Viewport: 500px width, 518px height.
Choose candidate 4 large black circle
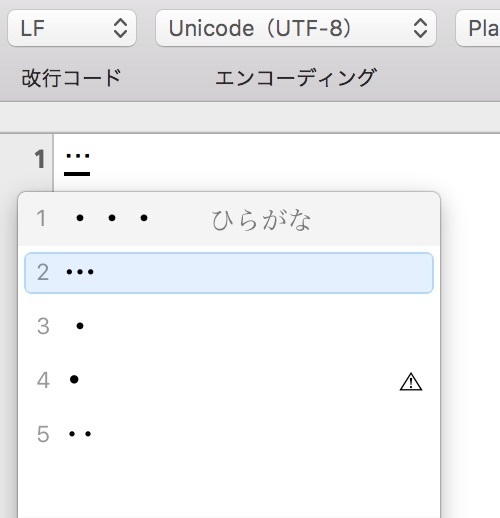tap(229, 380)
